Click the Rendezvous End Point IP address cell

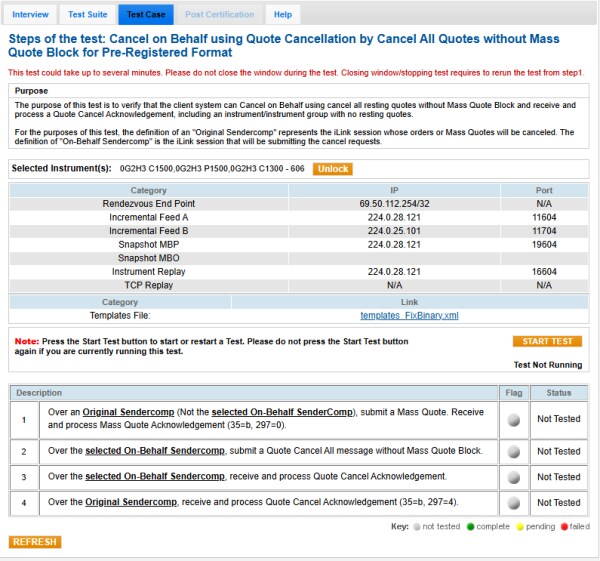point(394,203)
